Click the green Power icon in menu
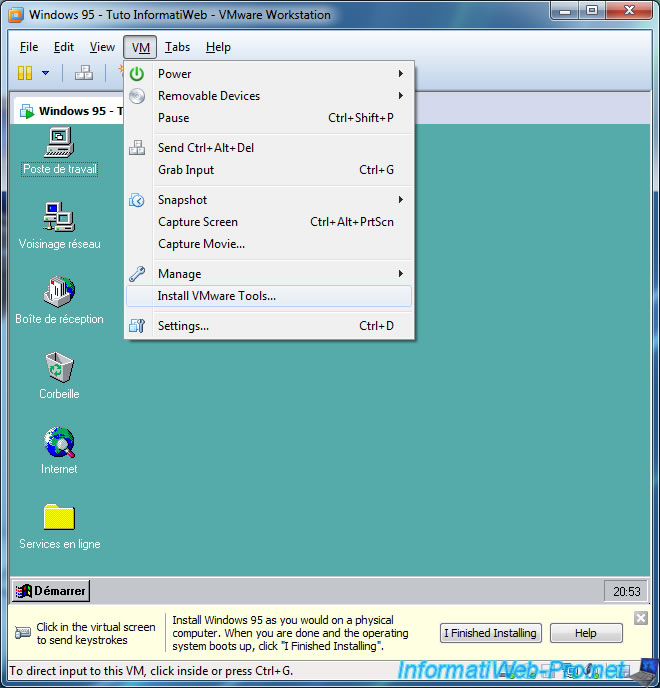The height and width of the screenshot is (688, 660). click(137, 74)
